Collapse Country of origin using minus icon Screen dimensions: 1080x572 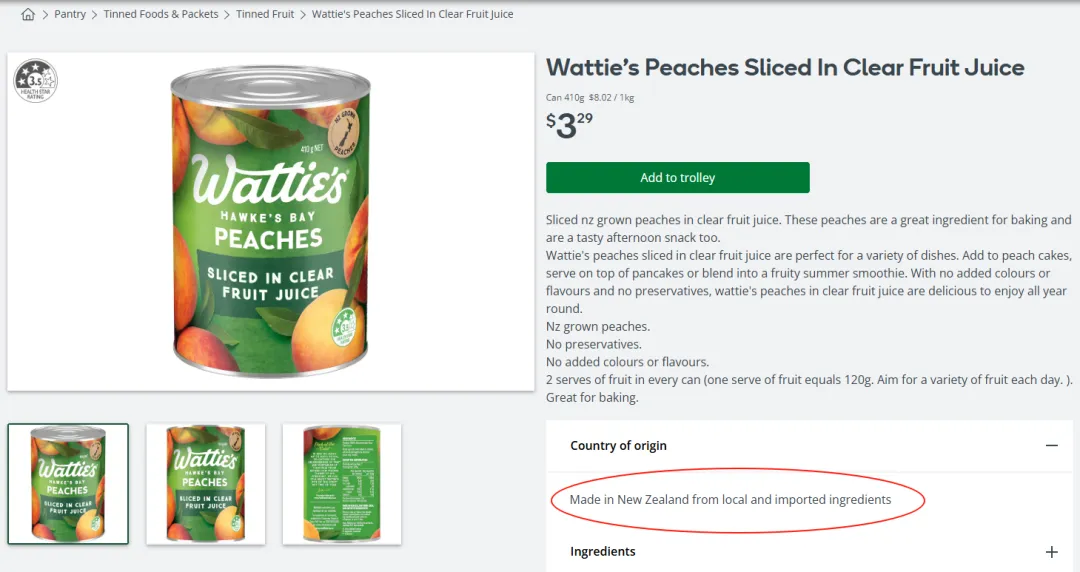point(1051,446)
